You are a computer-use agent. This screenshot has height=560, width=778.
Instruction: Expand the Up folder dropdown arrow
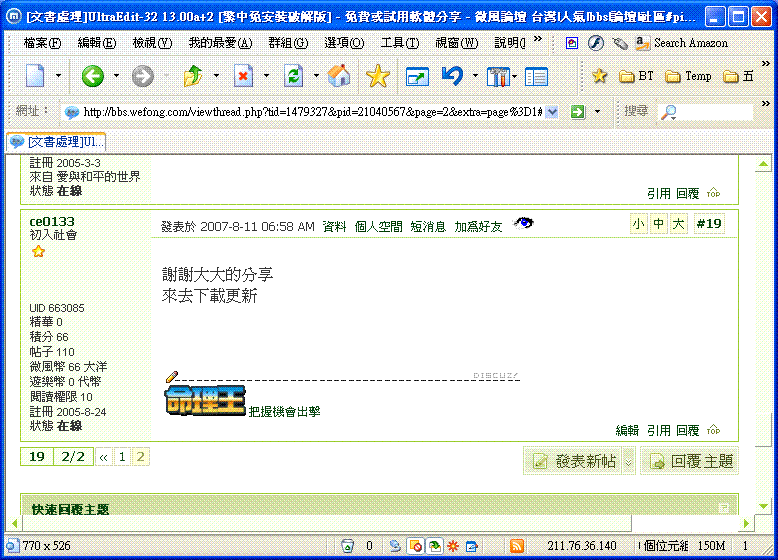[216, 76]
